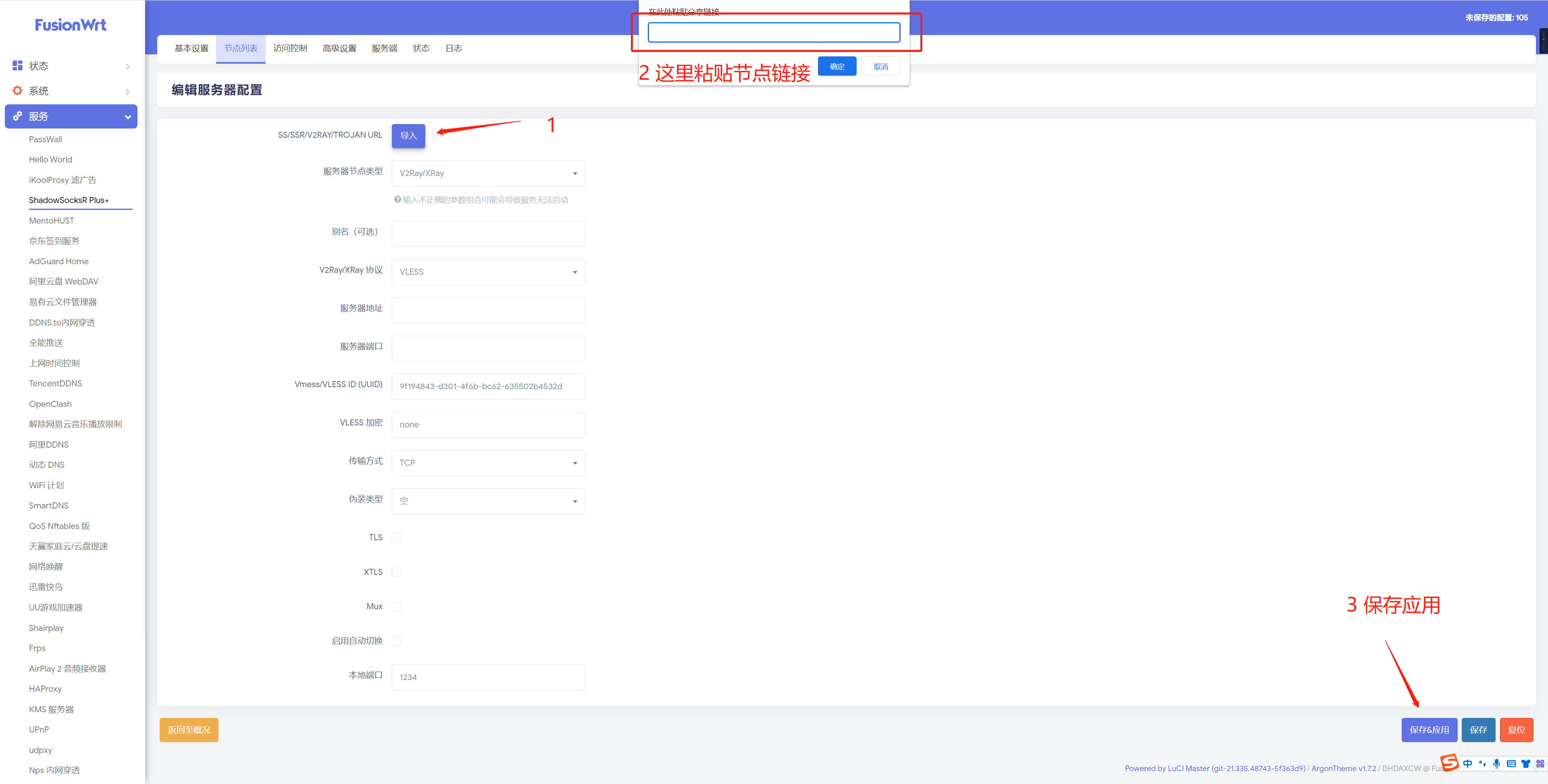This screenshot has height=784, width=1548.
Task: Open 网络唤醒 in sidebar
Action: 46,567
